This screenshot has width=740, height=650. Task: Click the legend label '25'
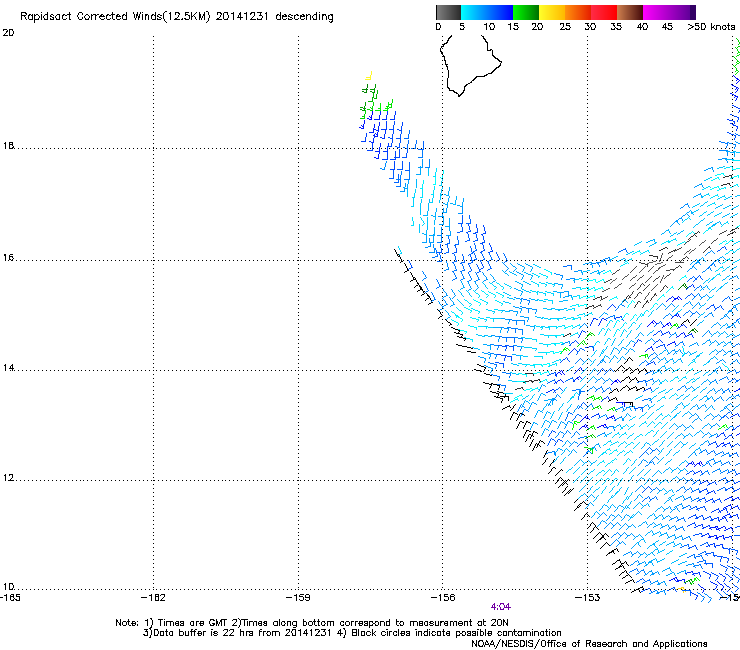point(565,27)
